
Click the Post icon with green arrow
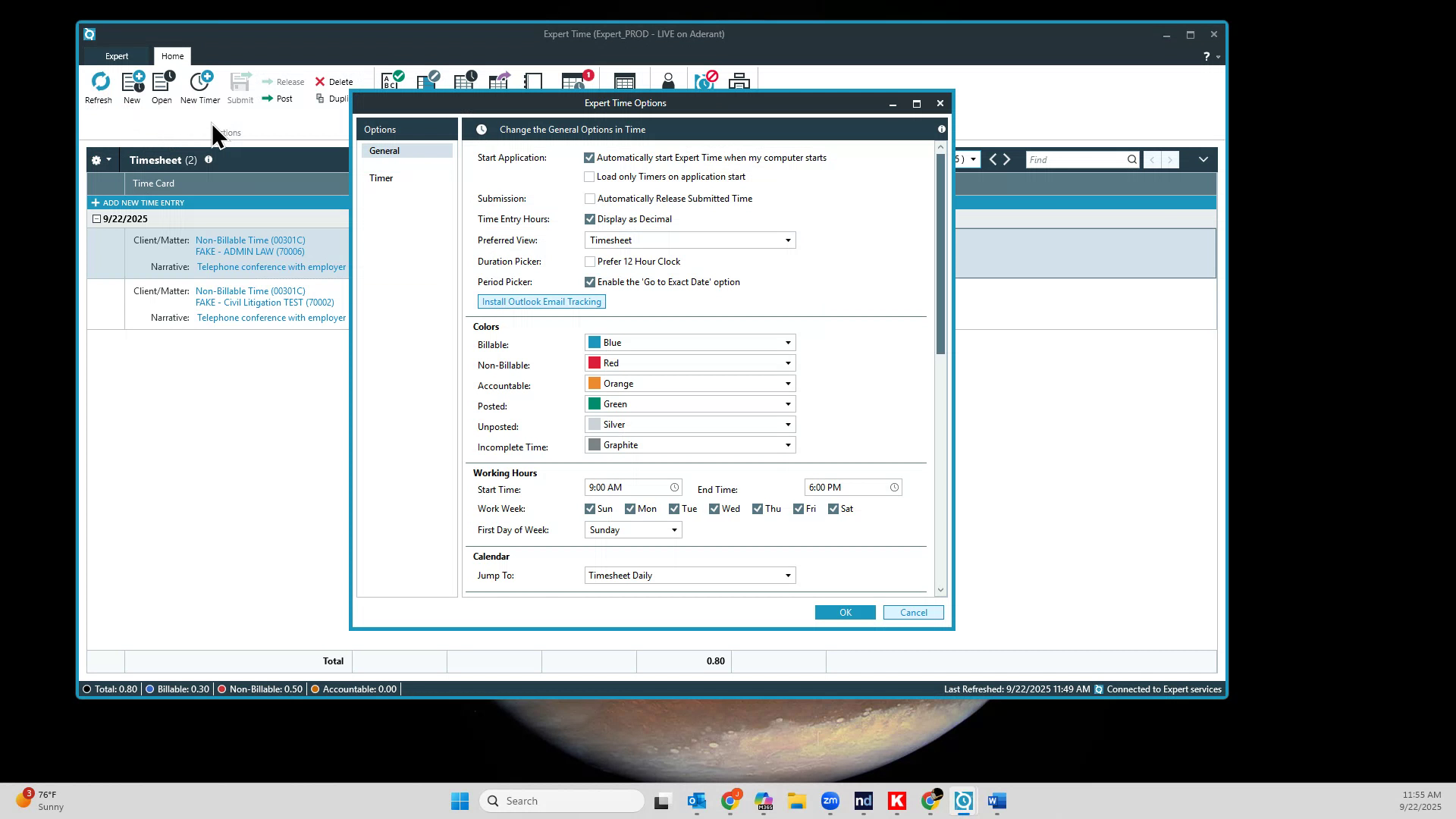click(x=279, y=99)
